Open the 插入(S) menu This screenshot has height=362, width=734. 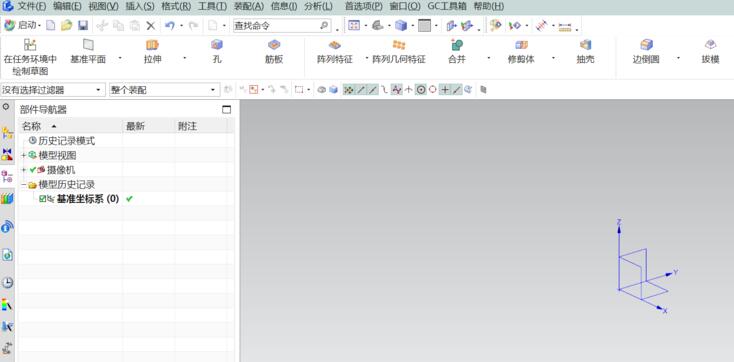coord(140,7)
